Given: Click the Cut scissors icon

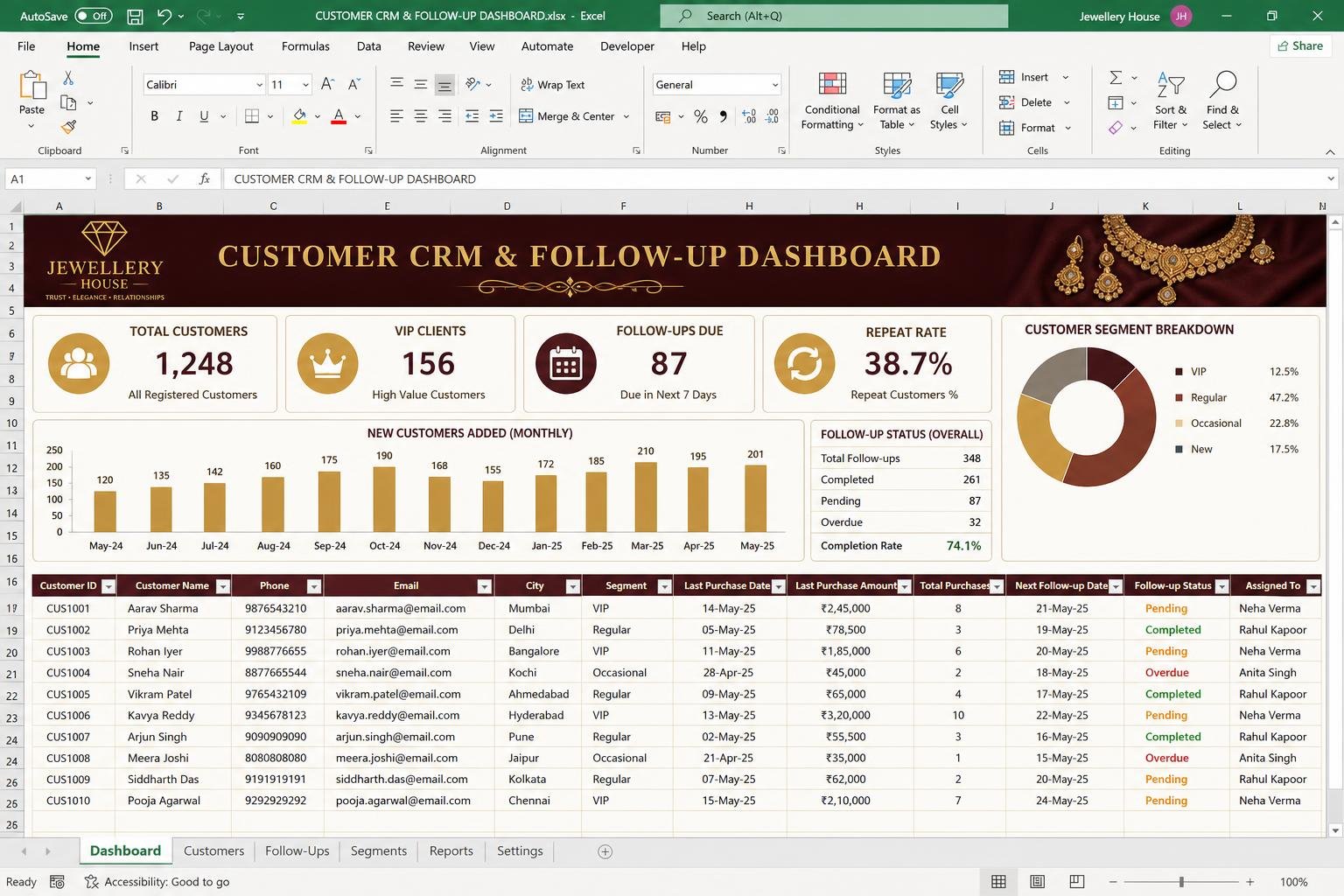Looking at the screenshot, I should click(68, 79).
